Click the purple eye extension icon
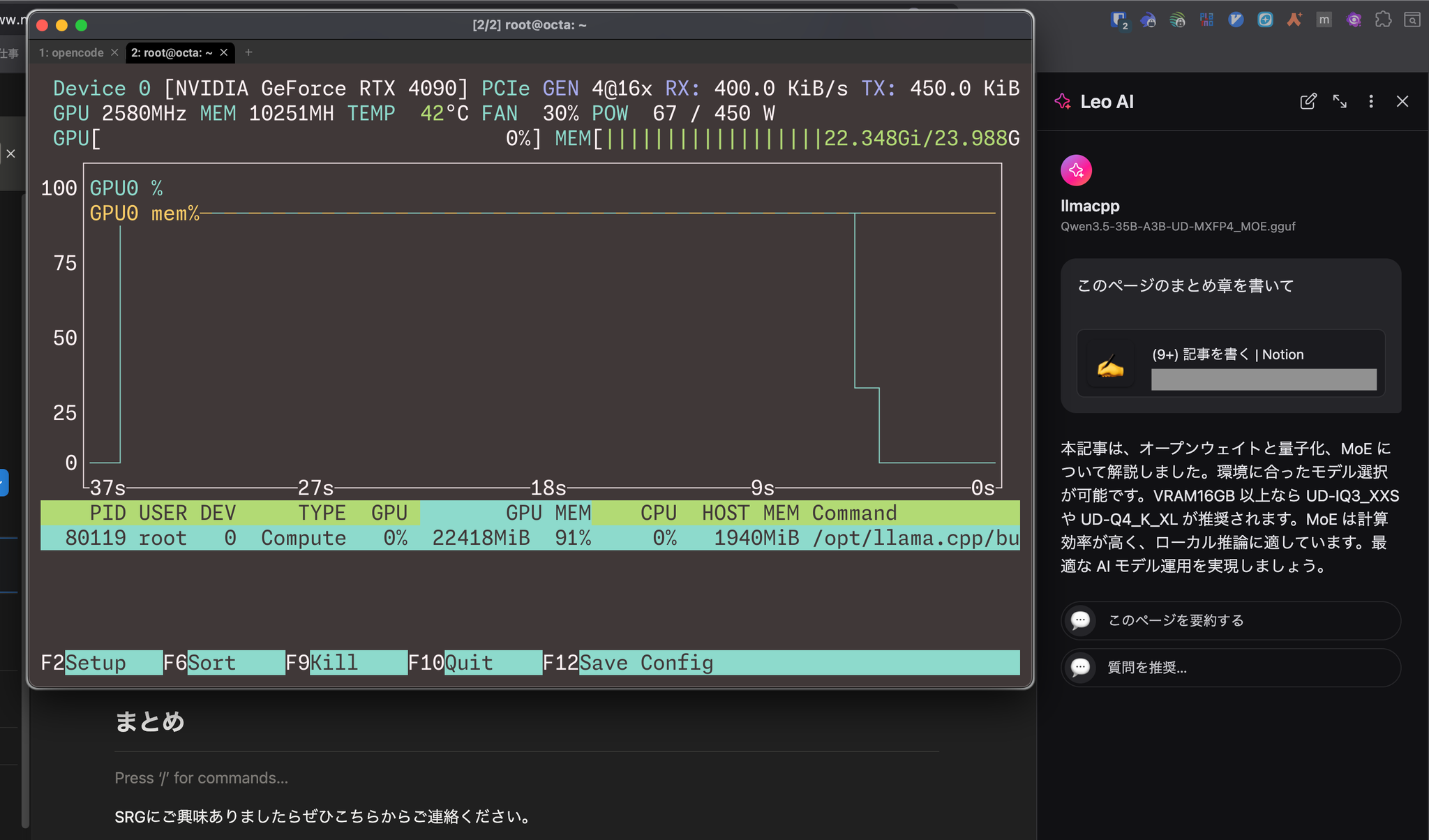This screenshot has width=1429, height=840. [1354, 20]
